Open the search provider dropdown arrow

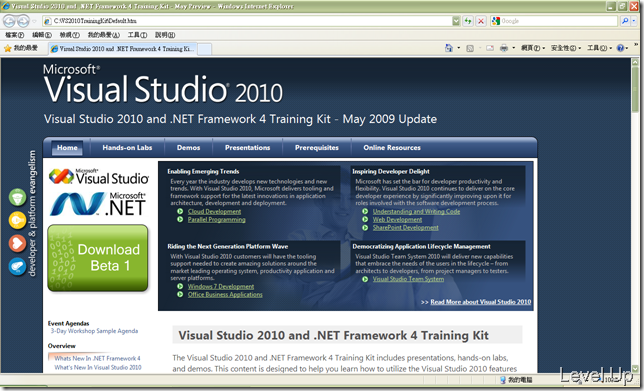click(x=635, y=21)
